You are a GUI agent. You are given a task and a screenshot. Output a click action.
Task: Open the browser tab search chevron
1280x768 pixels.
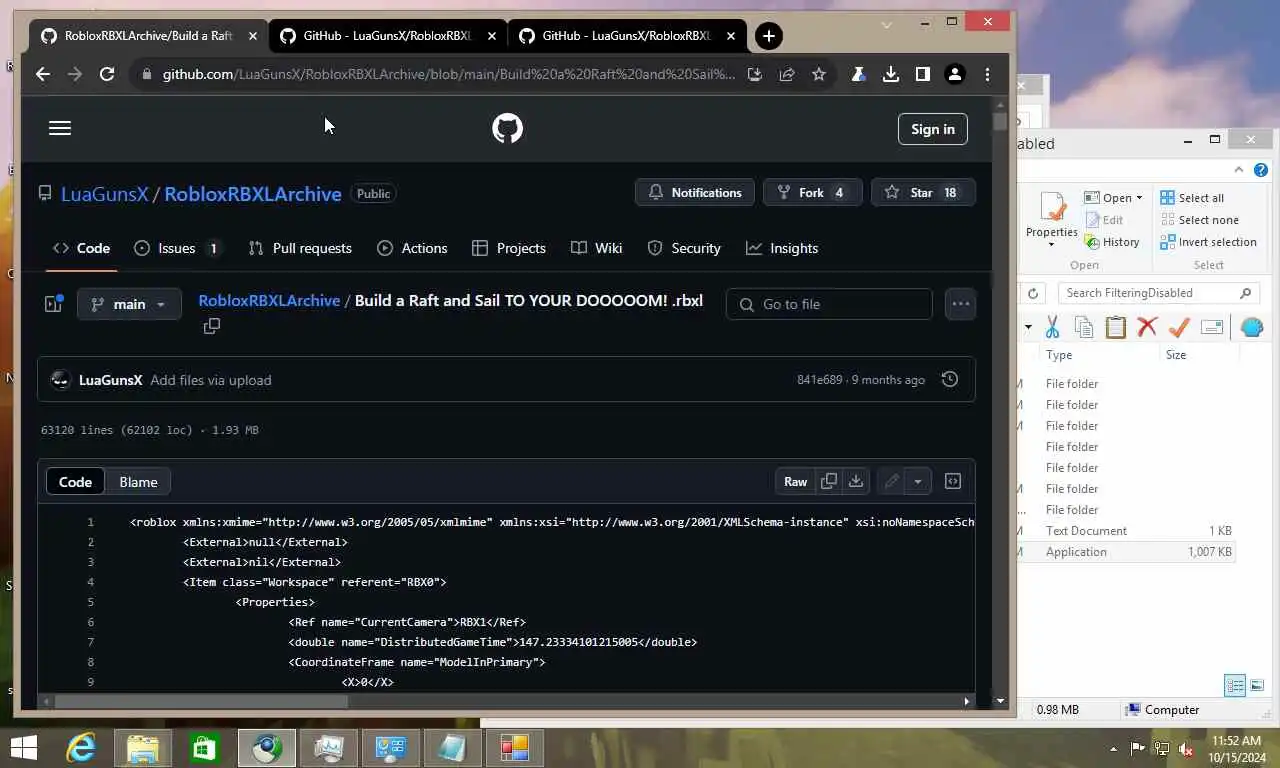886,24
